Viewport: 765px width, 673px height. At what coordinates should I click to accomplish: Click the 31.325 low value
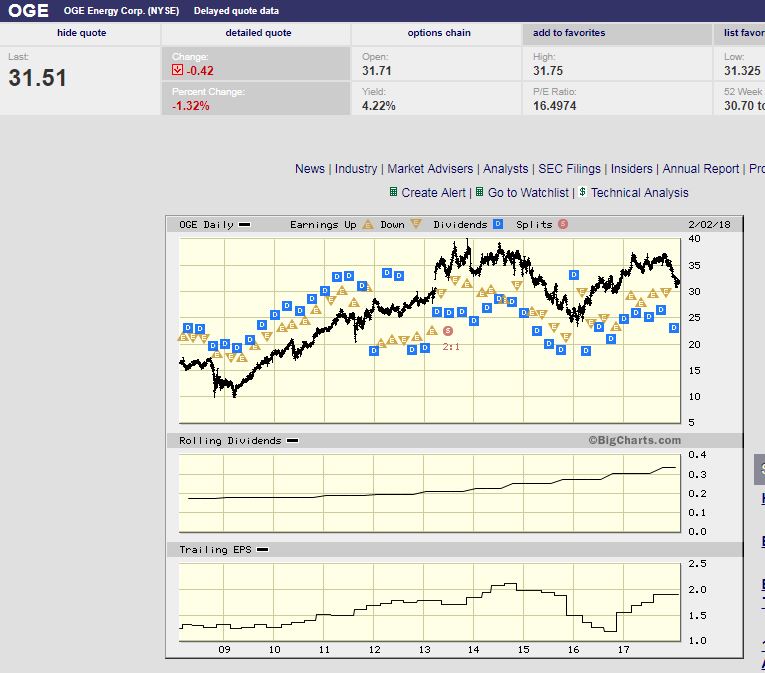pyautogui.click(x=742, y=71)
